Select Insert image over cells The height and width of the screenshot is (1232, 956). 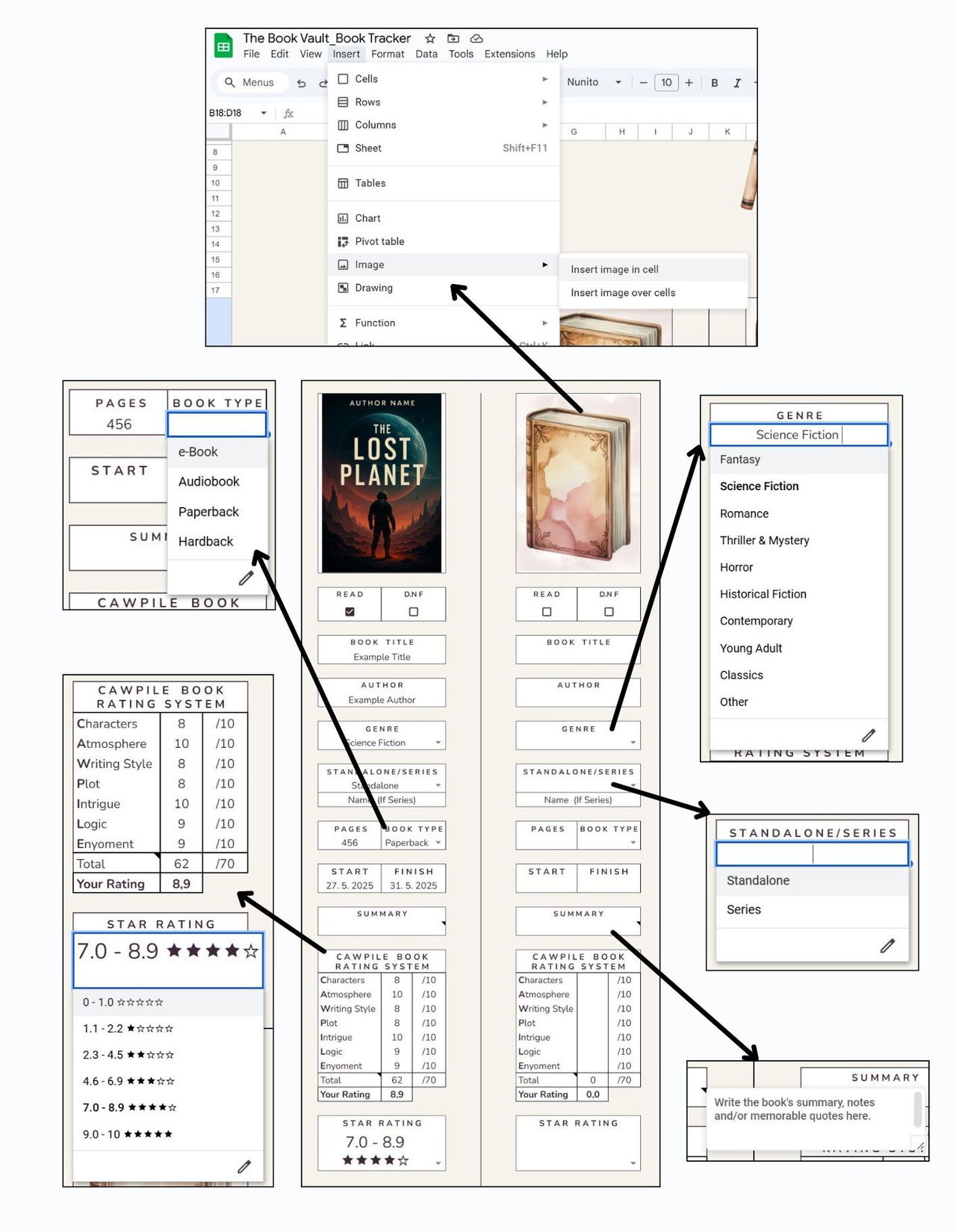point(654,293)
